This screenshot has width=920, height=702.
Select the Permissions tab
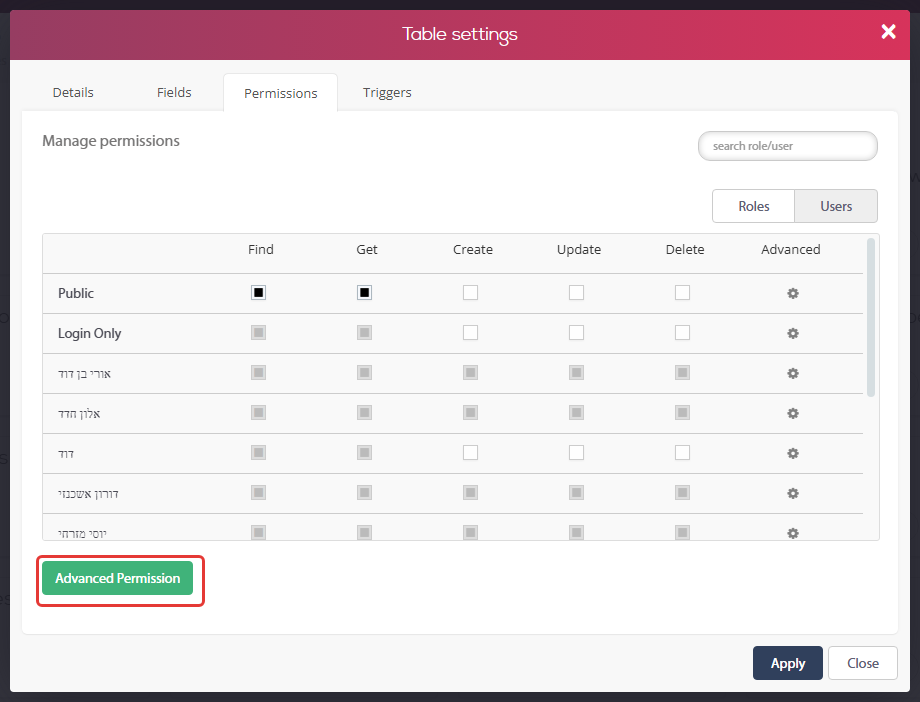[280, 93]
